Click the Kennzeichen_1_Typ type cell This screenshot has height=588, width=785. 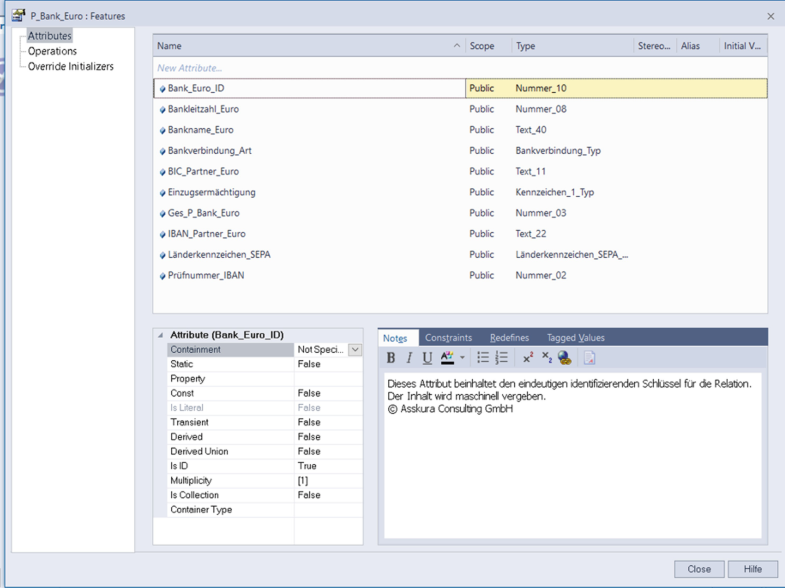pyautogui.click(x=554, y=192)
